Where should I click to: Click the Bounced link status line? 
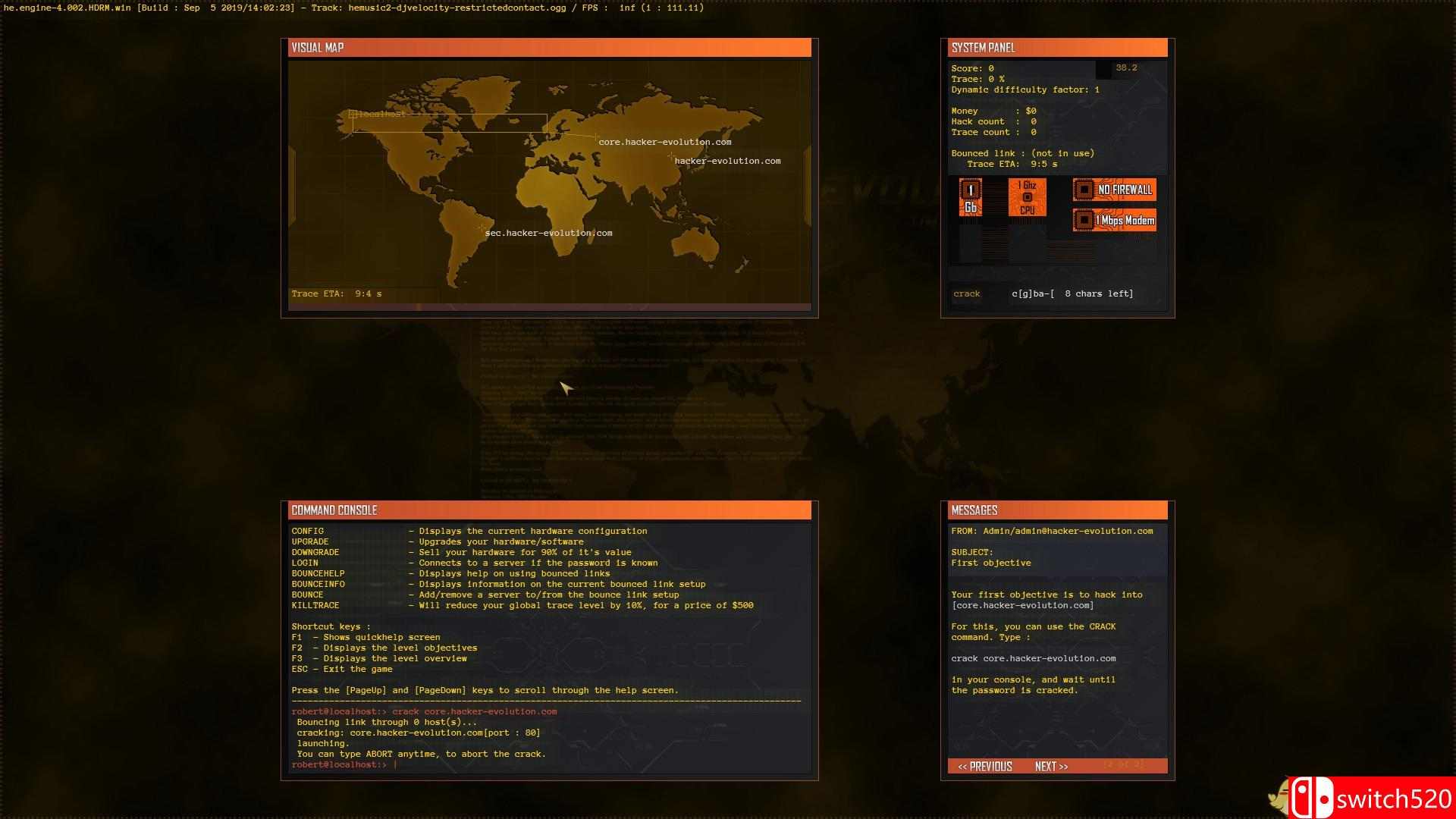click(x=1022, y=153)
